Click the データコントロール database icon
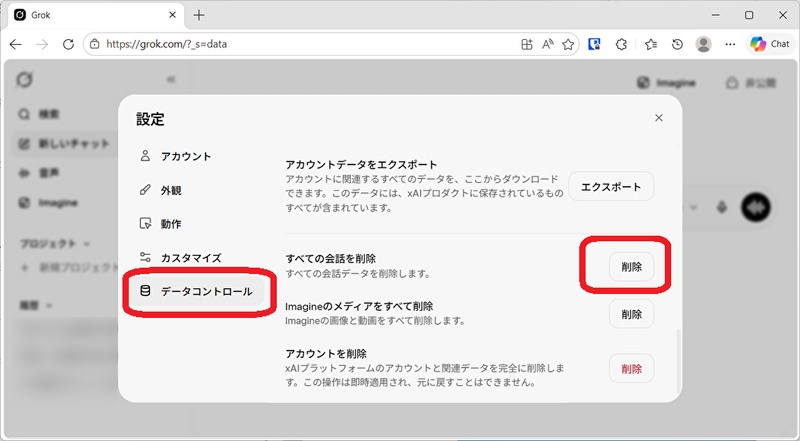Viewport: 800px width, 441px height. (145, 291)
